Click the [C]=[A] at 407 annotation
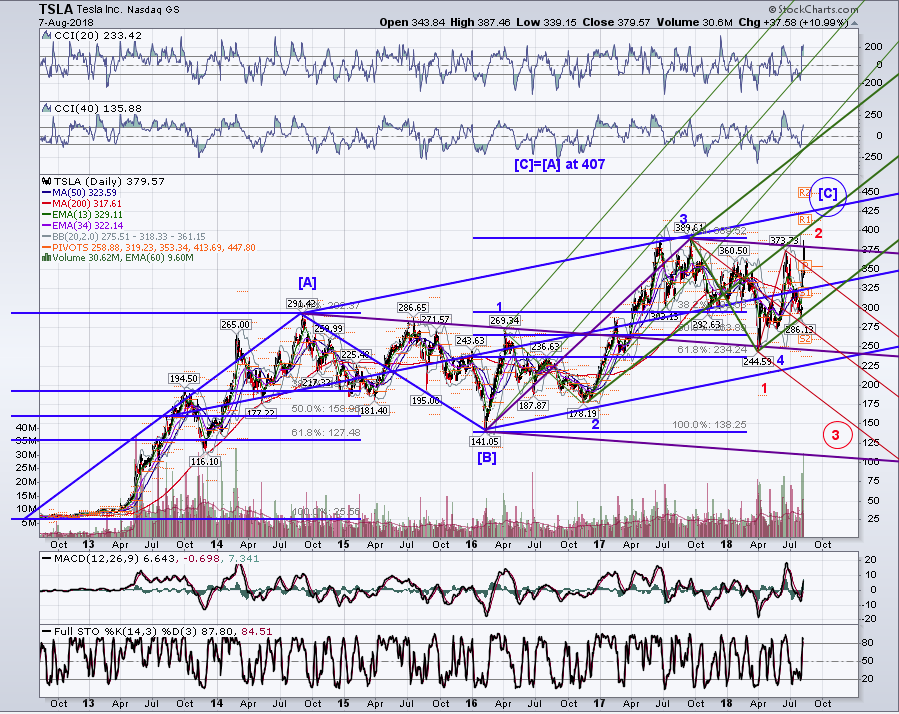Image resolution: width=899 pixels, height=714 pixels. click(x=559, y=165)
